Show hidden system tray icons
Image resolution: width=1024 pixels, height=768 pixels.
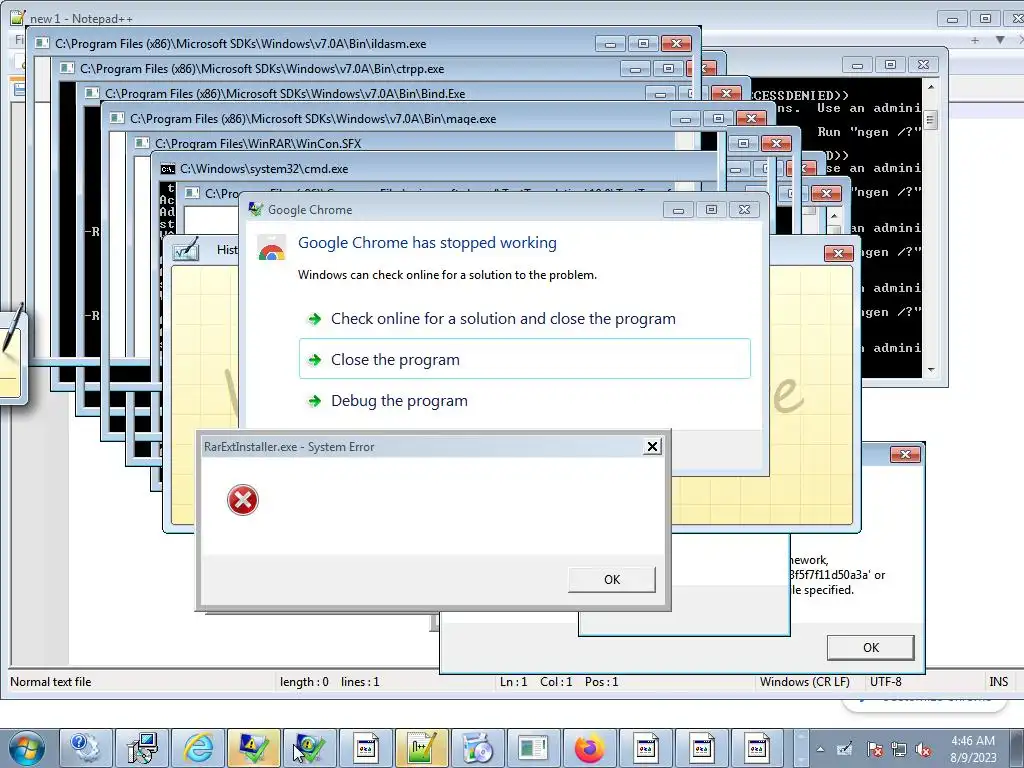click(x=820, y=749)
